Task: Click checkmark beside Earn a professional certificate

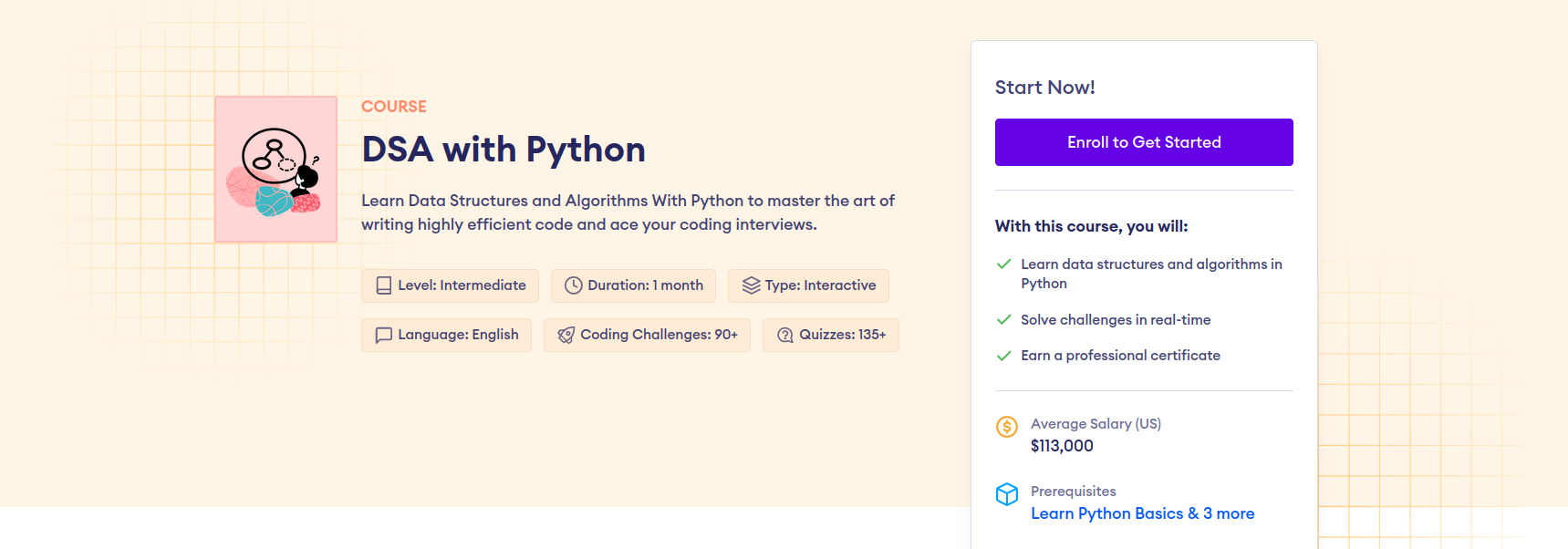Action: (x=1003, y=356)
